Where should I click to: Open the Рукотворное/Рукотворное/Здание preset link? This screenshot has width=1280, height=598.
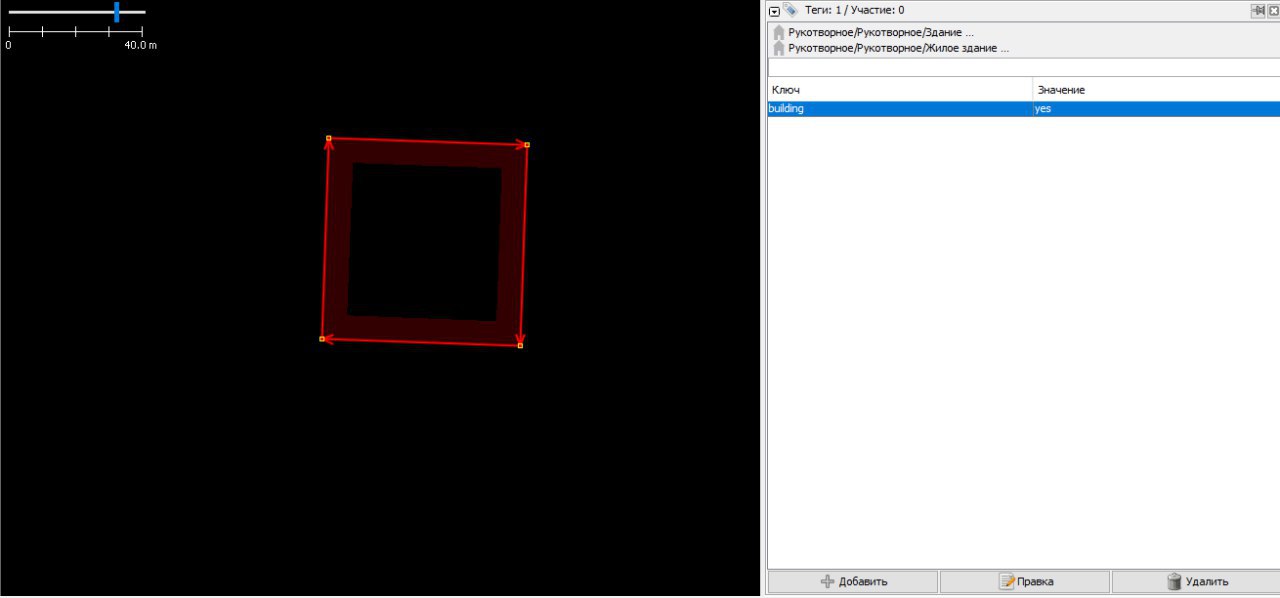(881, 33)
